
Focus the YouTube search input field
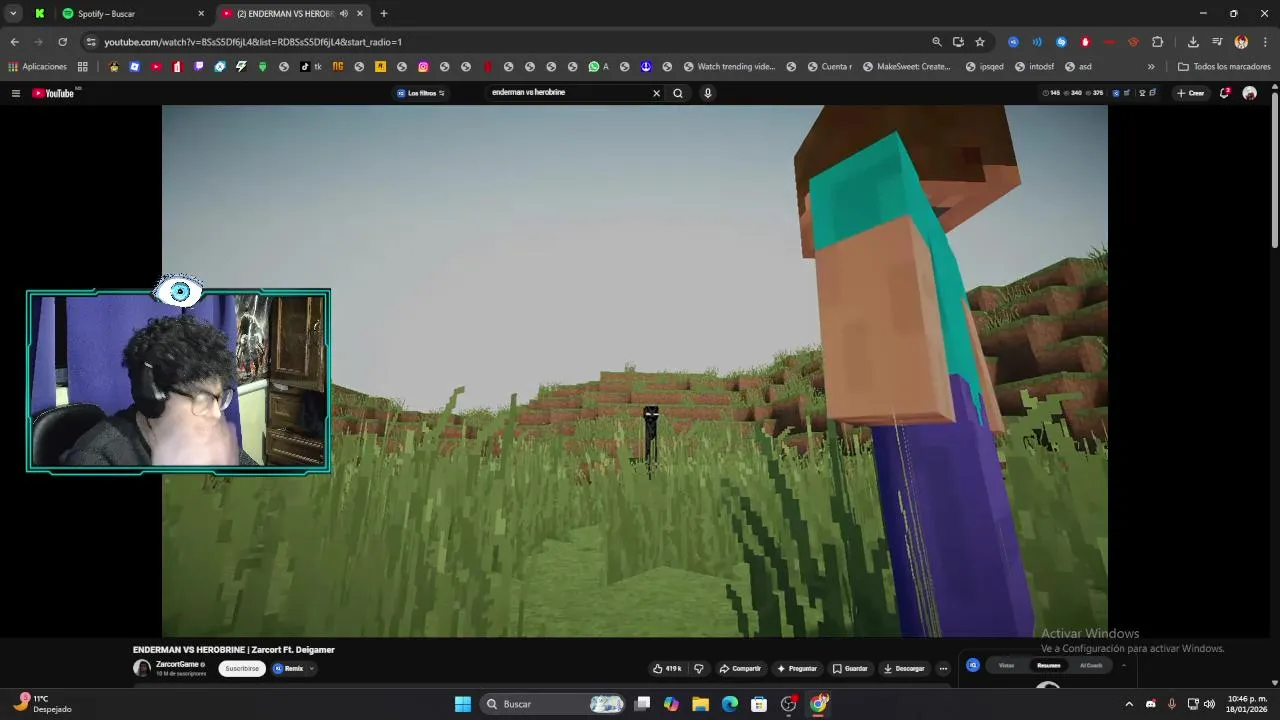click(568, 92)
